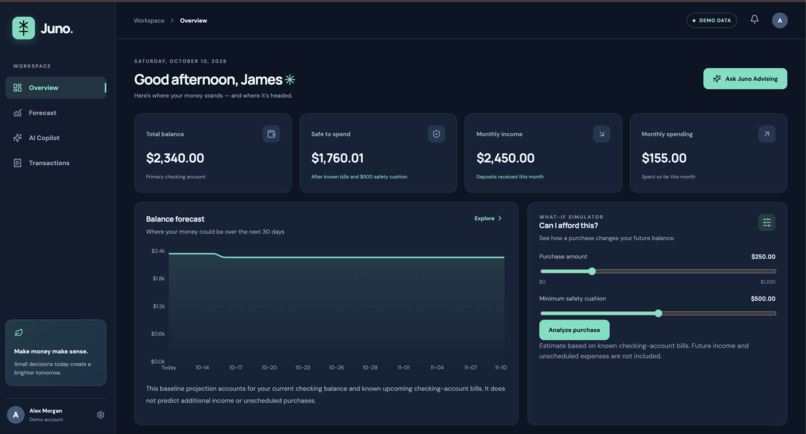Click the Workspace breadcrumb link
Screen dimensions: 806x434
point(149,21)
